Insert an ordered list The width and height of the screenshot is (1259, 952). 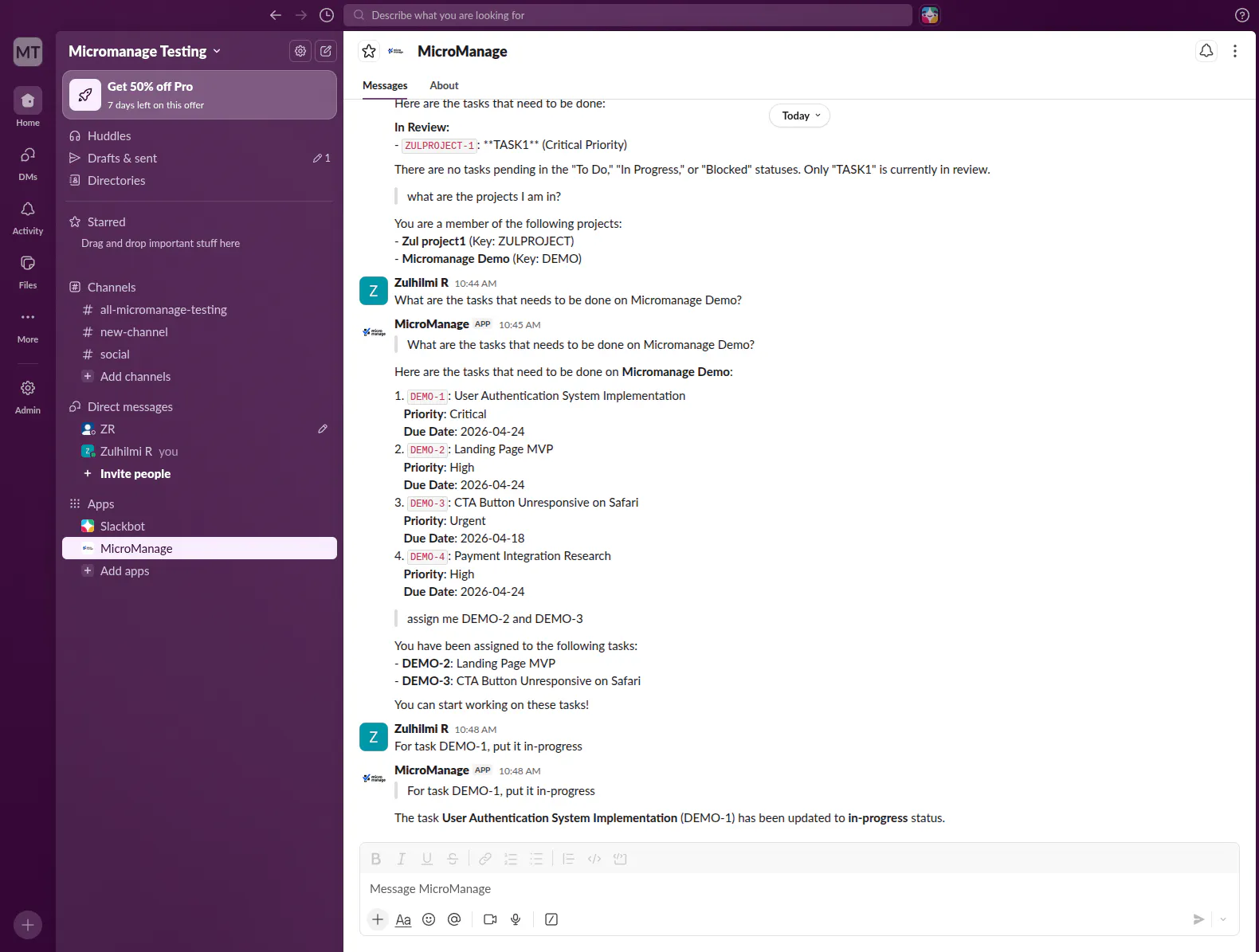(x=511, y=859)
